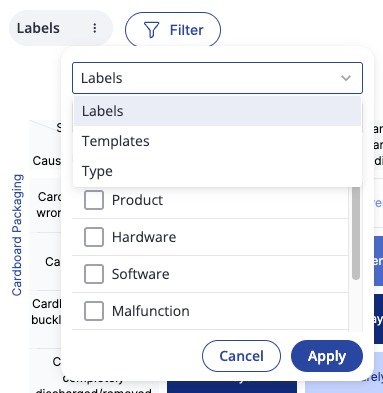Image resolution: width=383 pixels, height=393 pixels.
Task: Pick Type from the dropdown list
Action: click(x=217, y=171)
